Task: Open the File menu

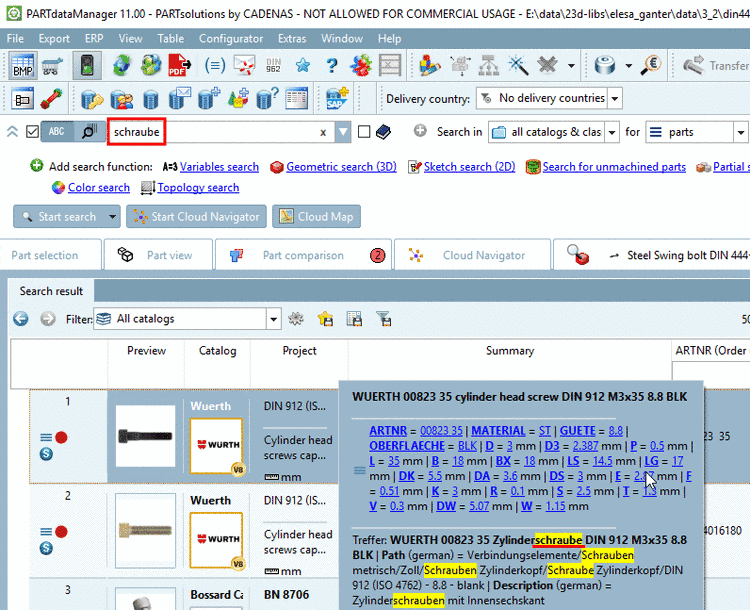Action: [15, 38]
